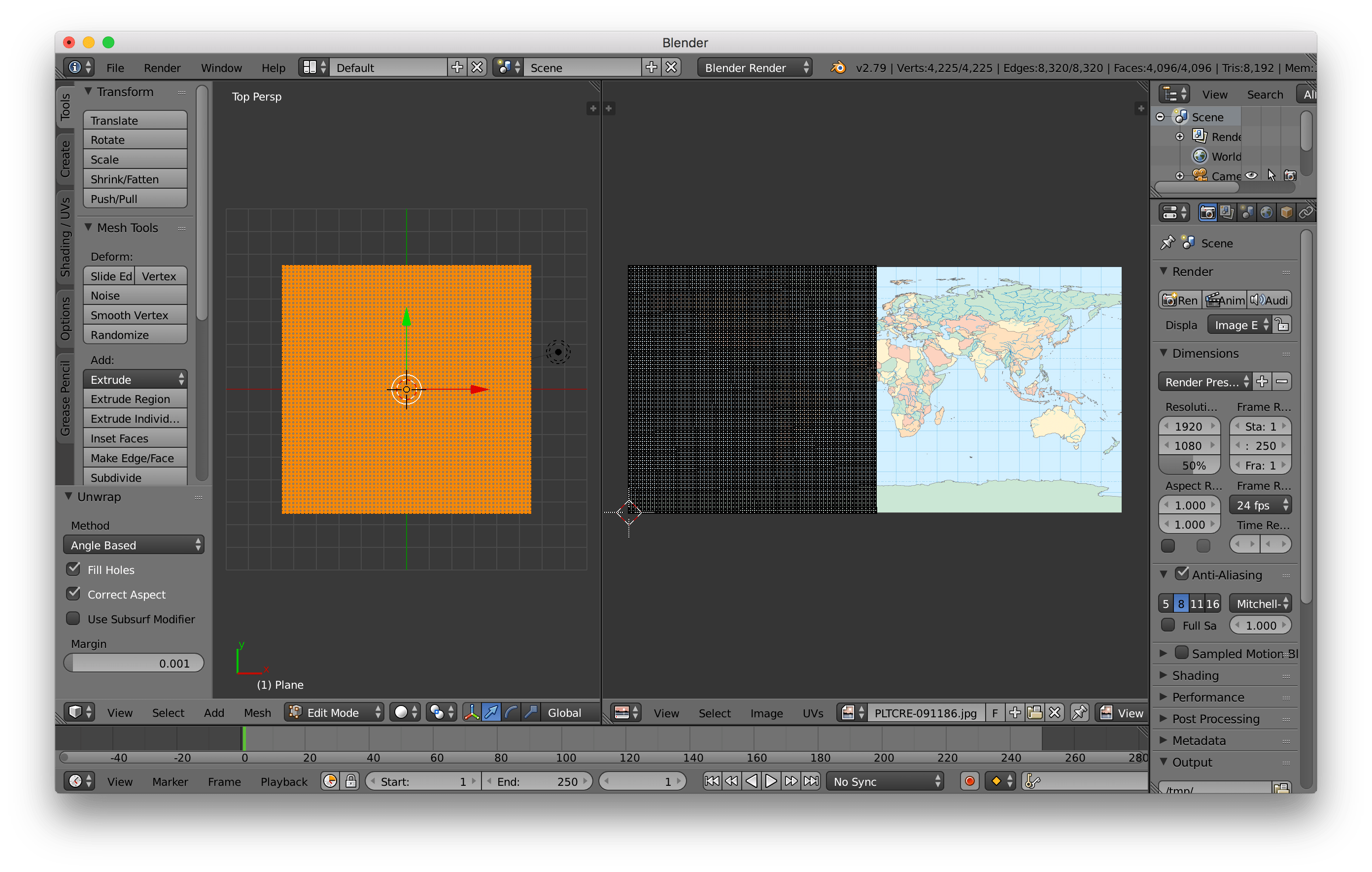Toggle the Anti-Aliasing checkbox
Viewport: 1372px width, 872px height.
1182,574
